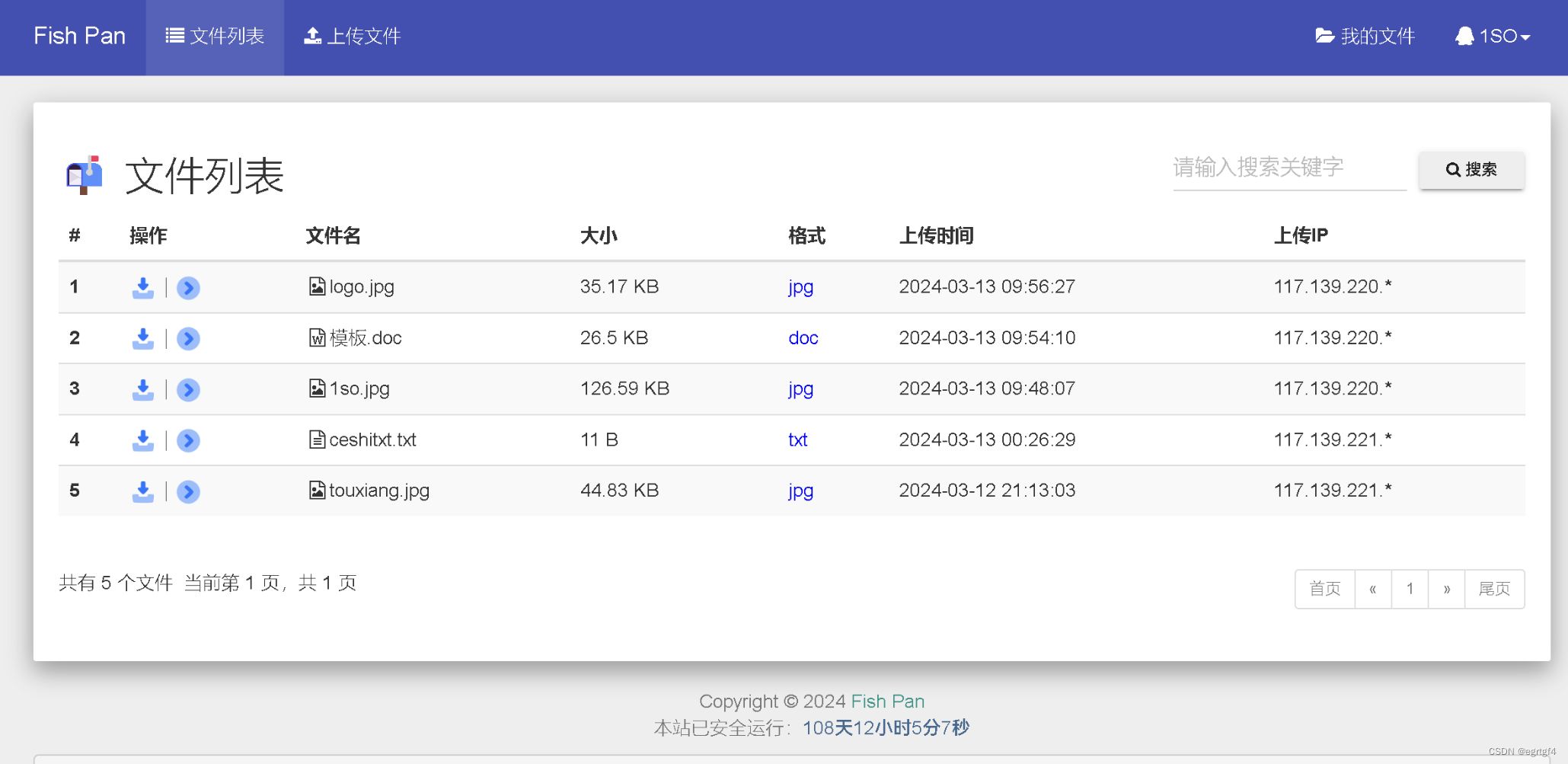Image resolution: width=1568 pixels, height=764 pixels.
Task: Click the search keyword input field
Action: (x=1289, y=168)
